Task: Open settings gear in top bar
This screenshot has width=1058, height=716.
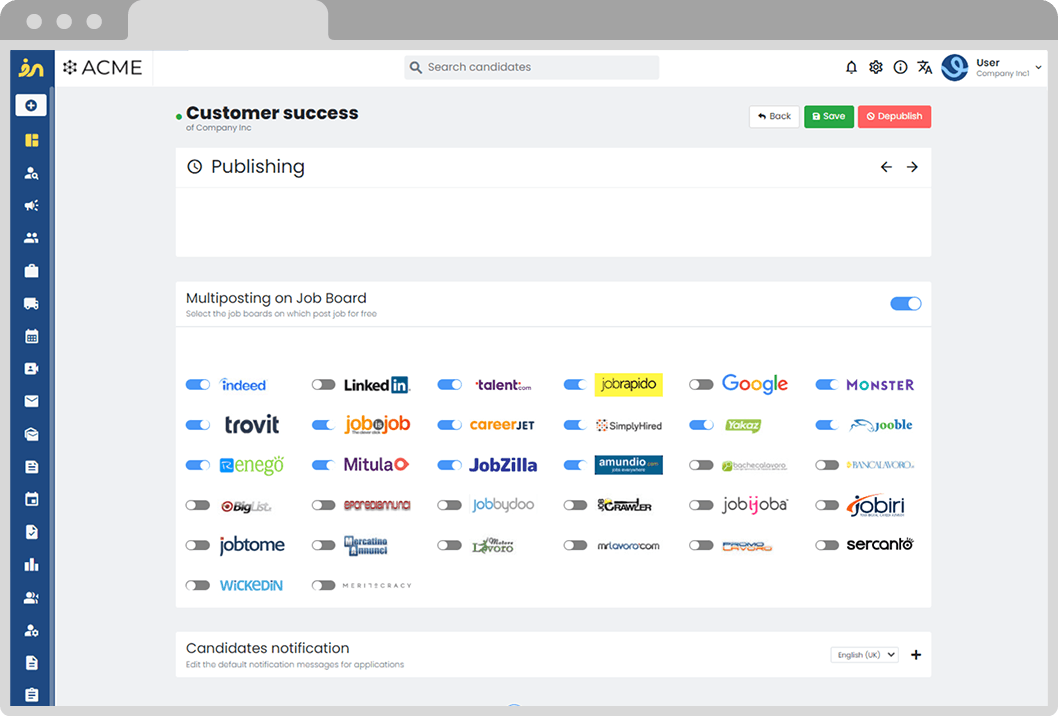Action: click(x=876, y=67)
